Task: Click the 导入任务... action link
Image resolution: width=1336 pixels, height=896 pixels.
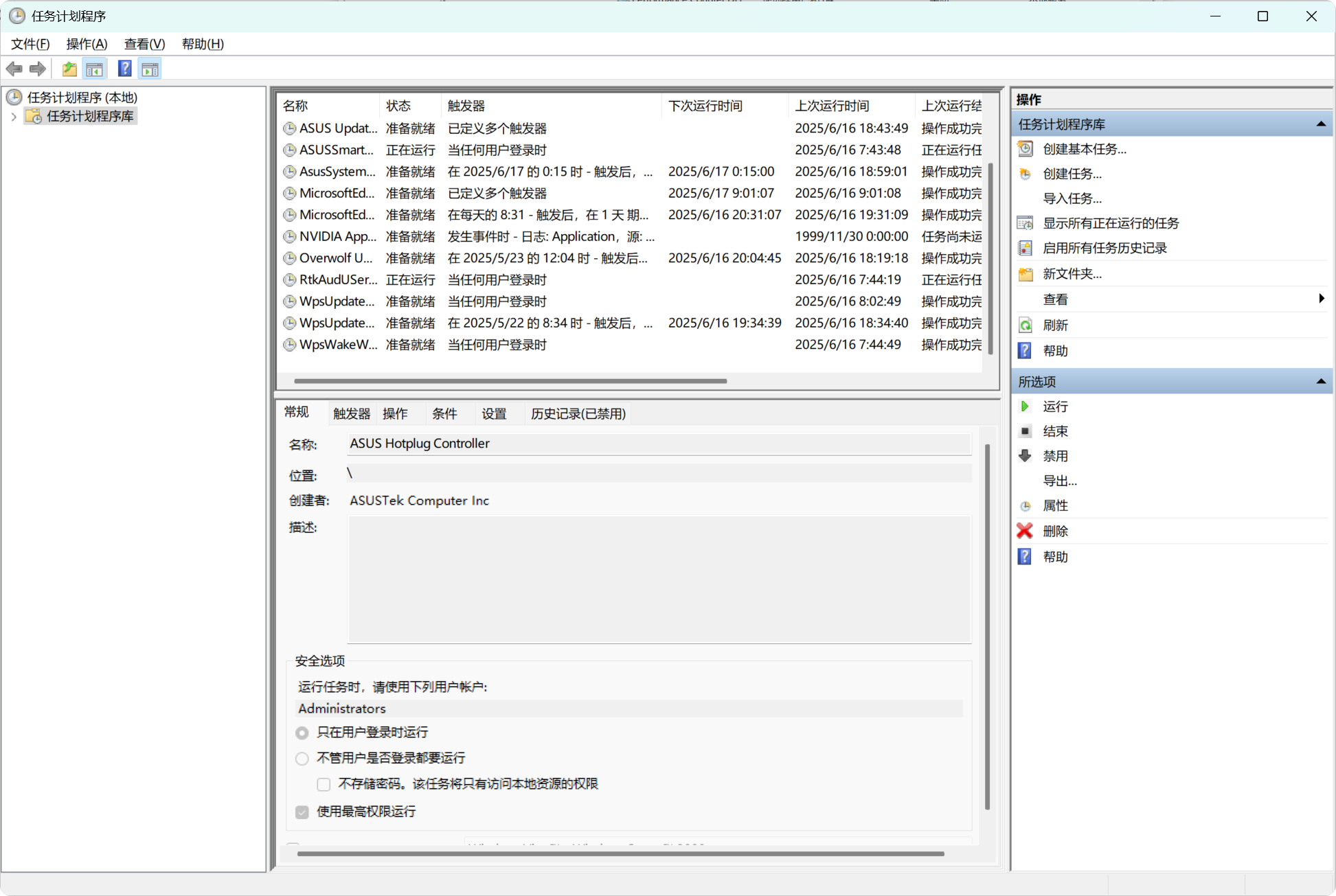Action: point(1072,198)
